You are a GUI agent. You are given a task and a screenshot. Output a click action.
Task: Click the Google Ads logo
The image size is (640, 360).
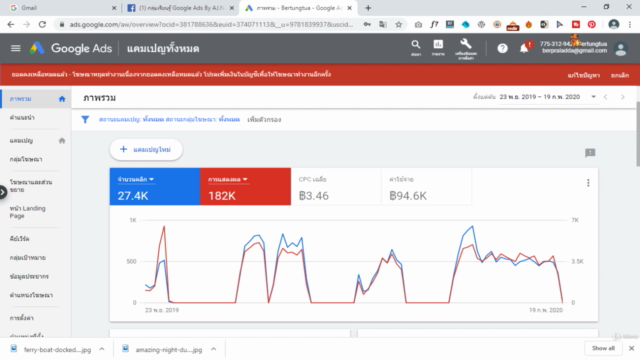[37, 49]
